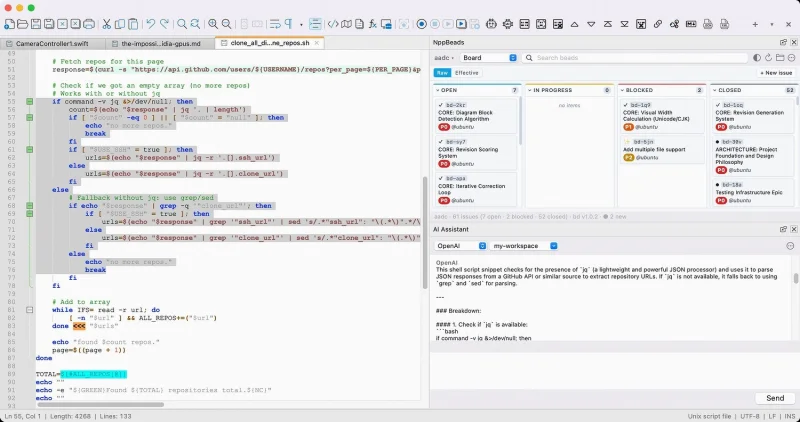This screenshot has width=800, height=422.
Task: Open the OpenAI provider dropdown
Action: click(x=461, y=245)
